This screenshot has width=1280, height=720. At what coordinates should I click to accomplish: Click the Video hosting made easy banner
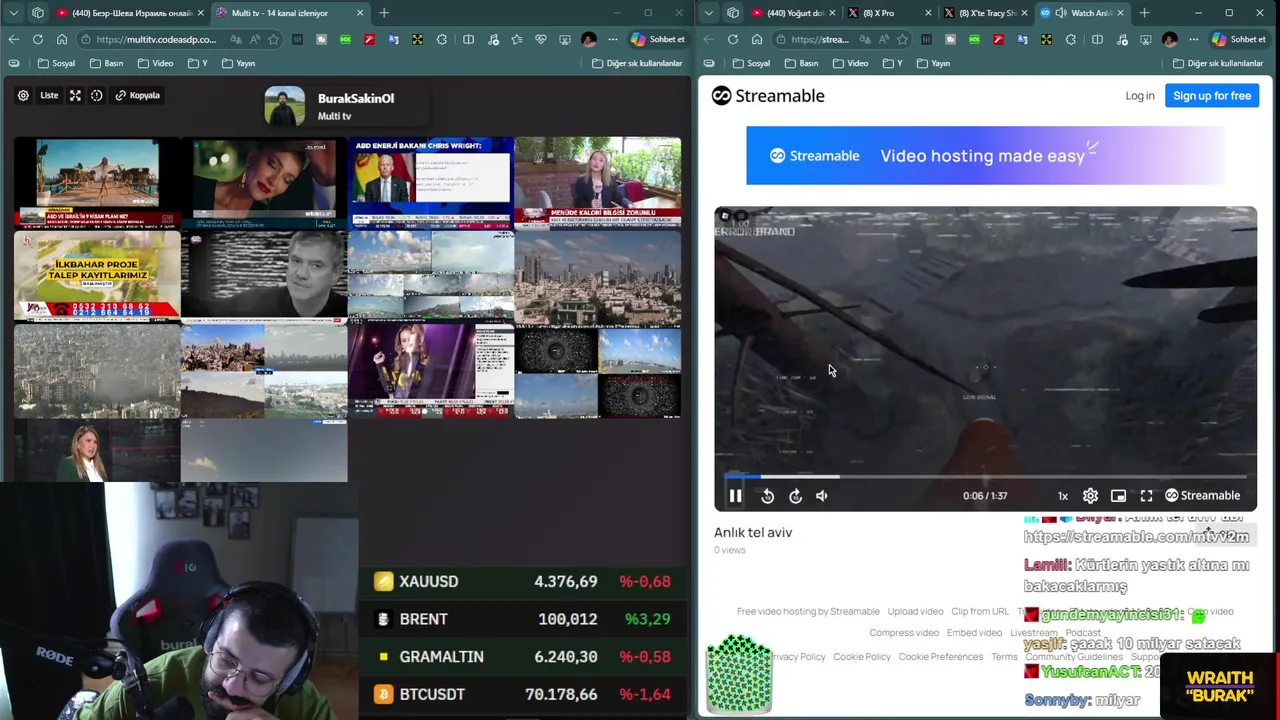click(985, 155)
